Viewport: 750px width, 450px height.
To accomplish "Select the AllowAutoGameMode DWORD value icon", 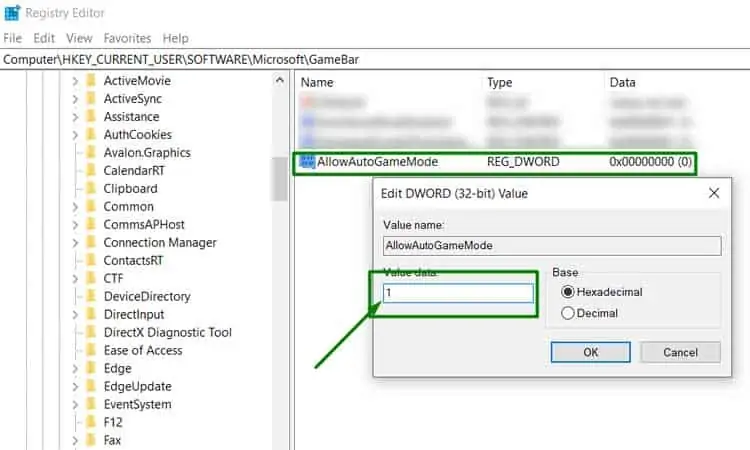I will (x=308, y=162).
